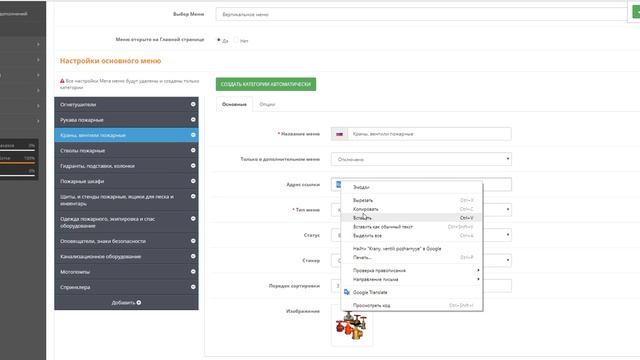Screen dimensions: 640x360
Task: Click minus icon on Спринклера row
Action: pos(193,287)
